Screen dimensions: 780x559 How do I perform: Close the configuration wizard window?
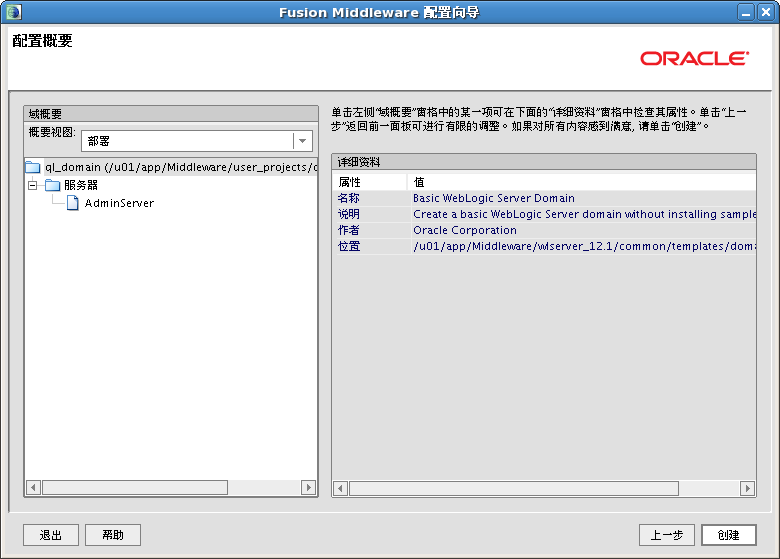tap(766, 12)
